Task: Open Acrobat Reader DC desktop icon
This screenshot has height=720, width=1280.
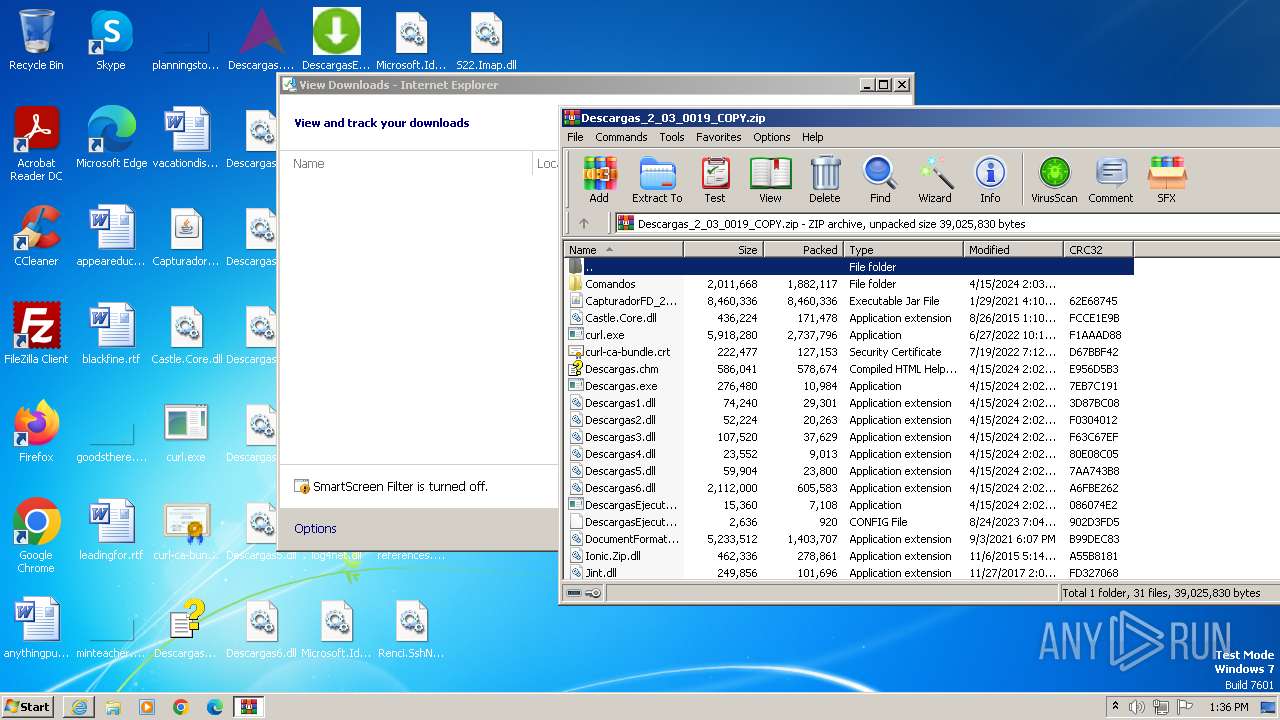Action: 36,145
